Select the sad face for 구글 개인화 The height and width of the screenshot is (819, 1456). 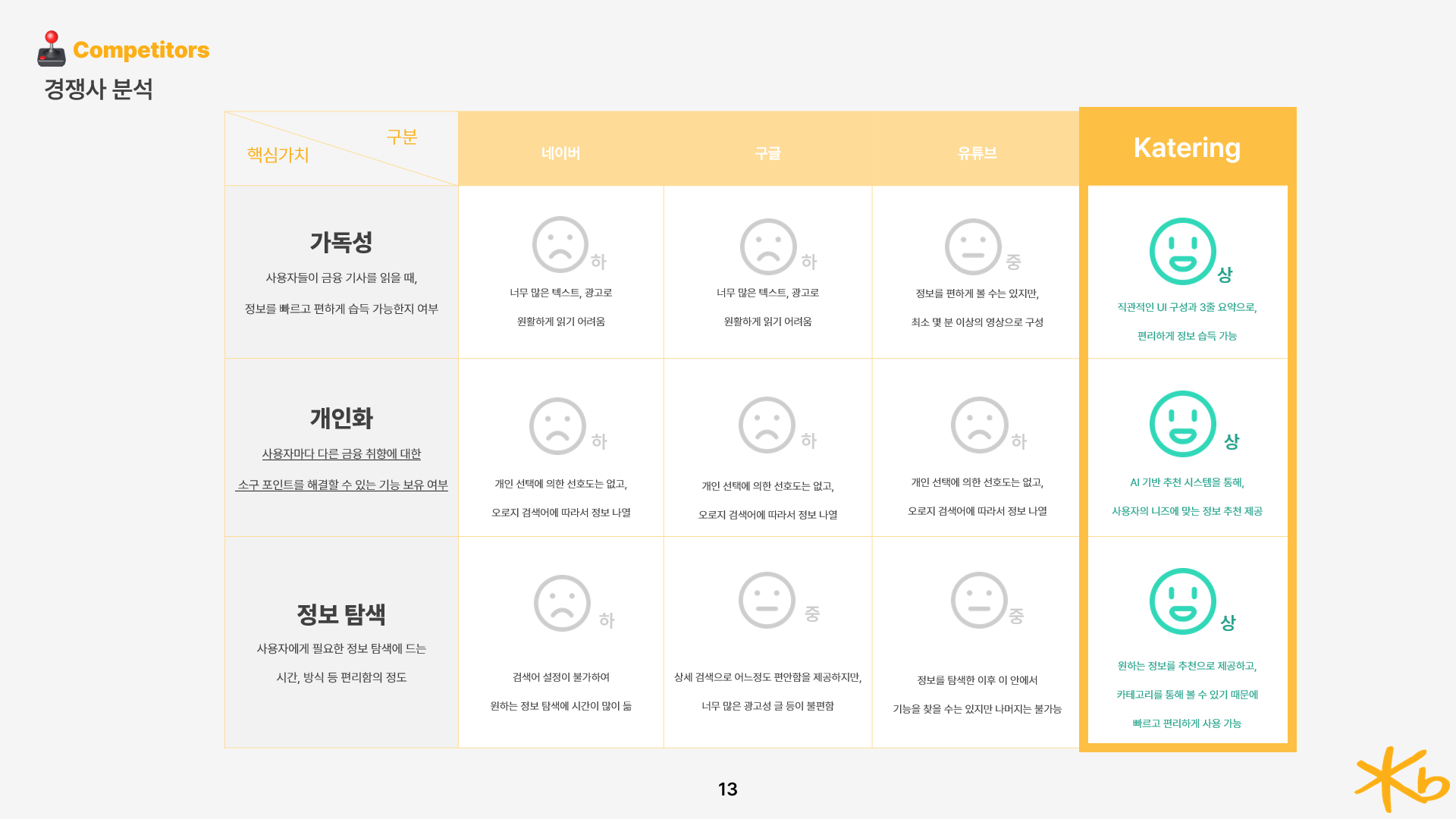point(767,425)
